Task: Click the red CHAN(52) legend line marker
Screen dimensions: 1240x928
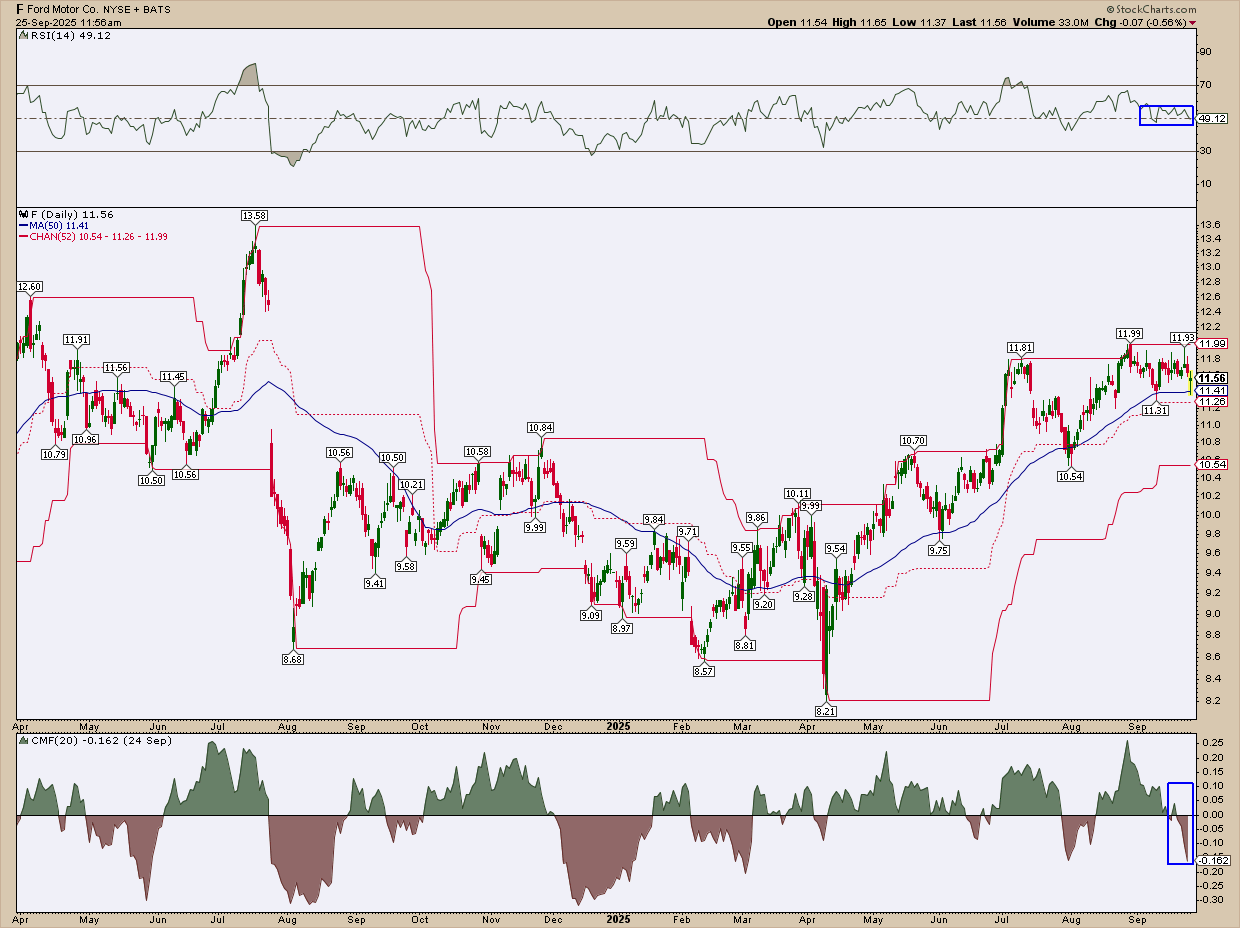Action: [21, 237]
